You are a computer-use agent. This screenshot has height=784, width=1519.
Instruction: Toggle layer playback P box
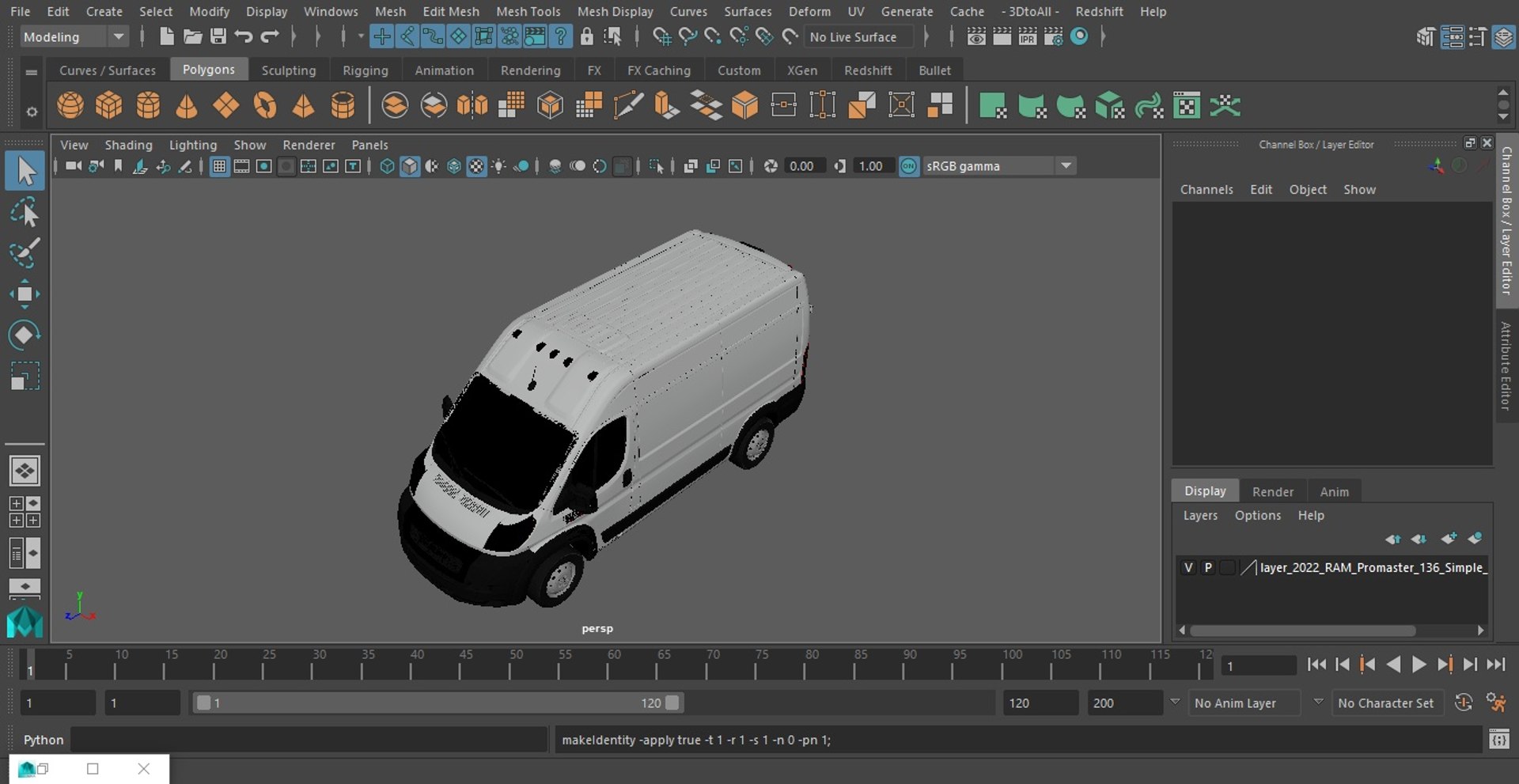tap(1208, 567)
